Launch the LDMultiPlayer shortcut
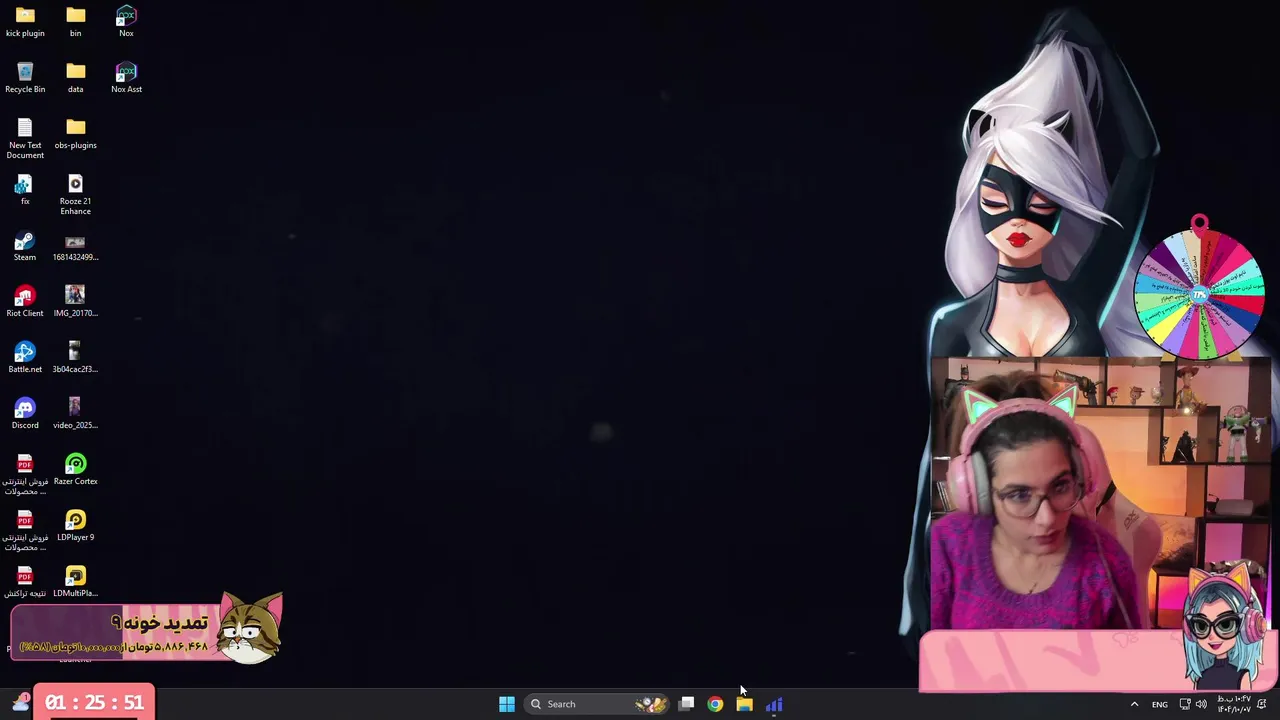Viewport: 1280px width, 720px height. [75, 582]
